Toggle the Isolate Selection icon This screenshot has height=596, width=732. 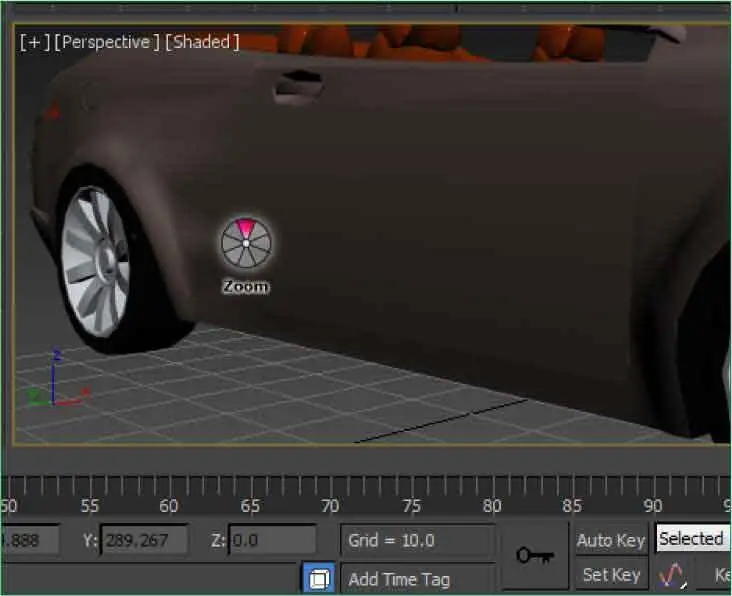(317, 578)
